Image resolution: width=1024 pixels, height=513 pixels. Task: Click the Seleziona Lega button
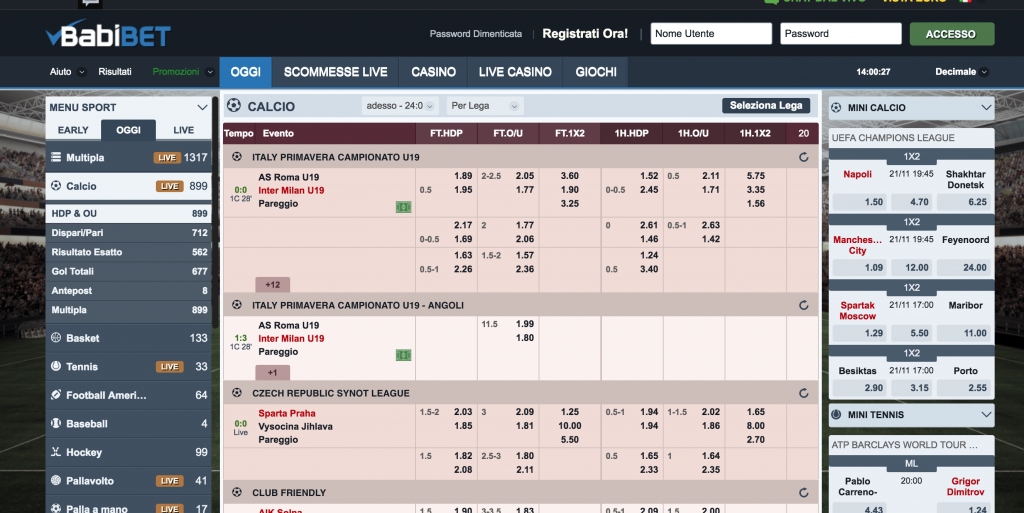click(766, 106)
